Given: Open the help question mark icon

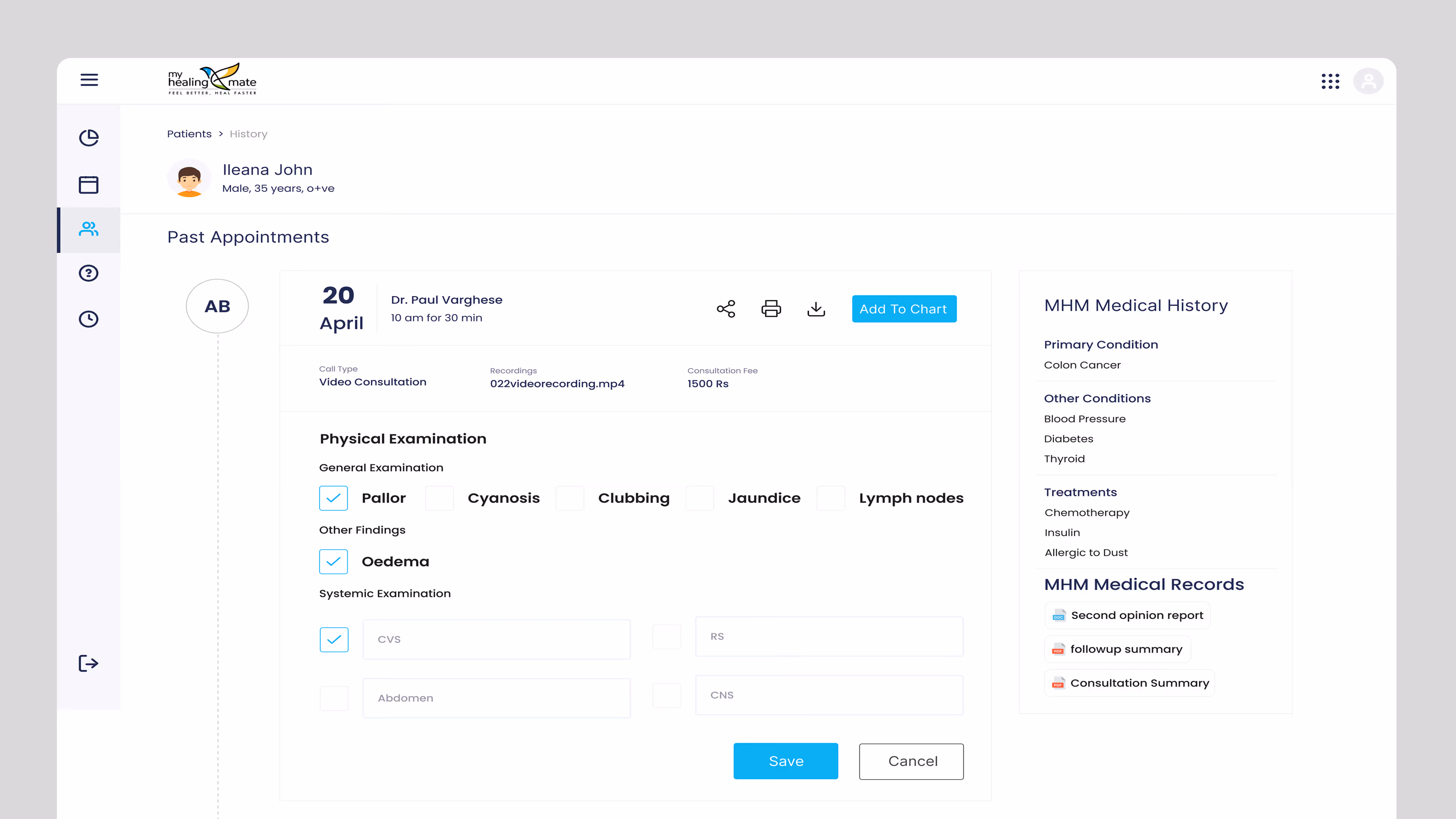Looking at the screenshot, I should [x=89, y=273].
